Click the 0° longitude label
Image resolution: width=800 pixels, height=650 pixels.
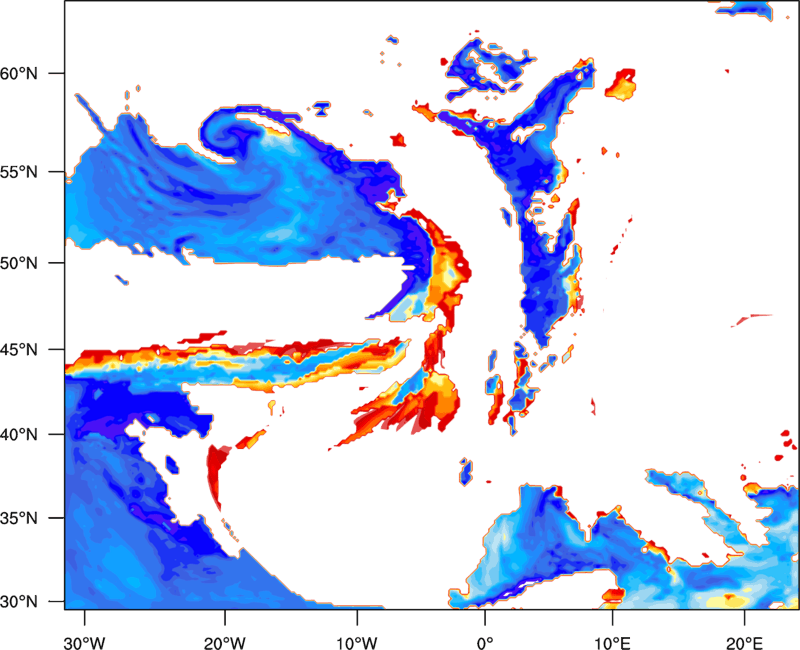(485, 643)
